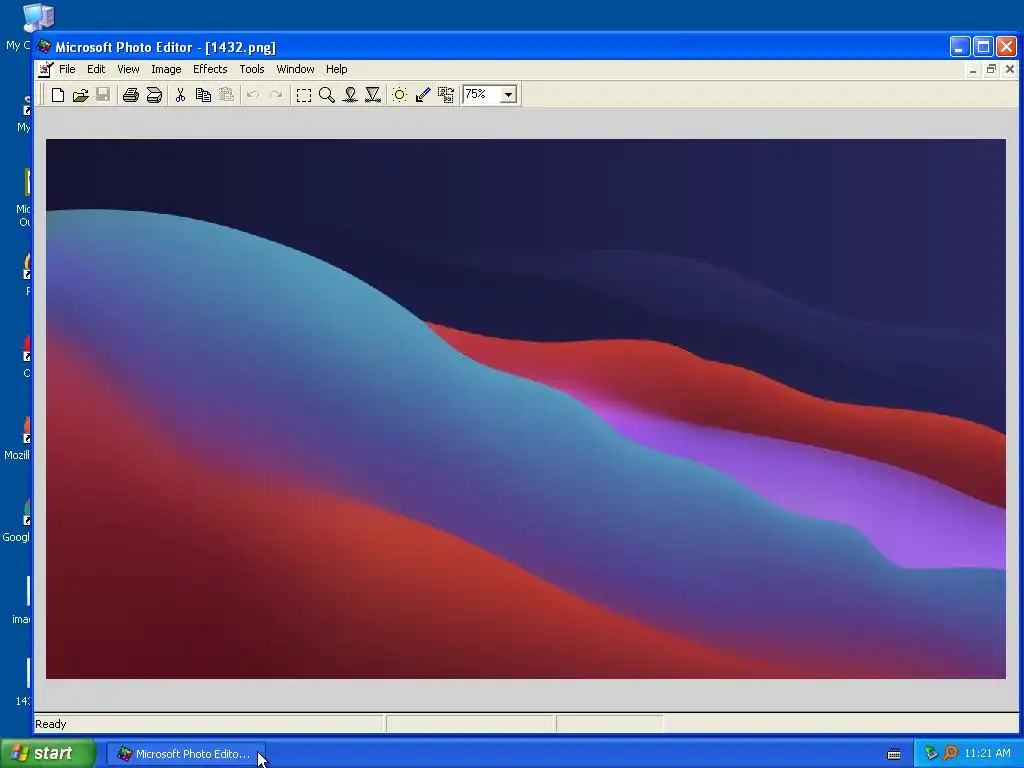The image size is (1024, 768).
Task: Minimize the 1432.png document window
Action: (x=973, y=69)
